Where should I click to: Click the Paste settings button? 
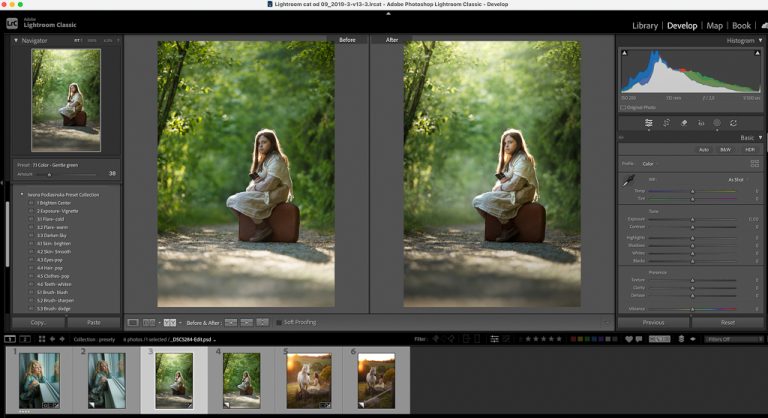pyautogui.click(x=93, y=323)
